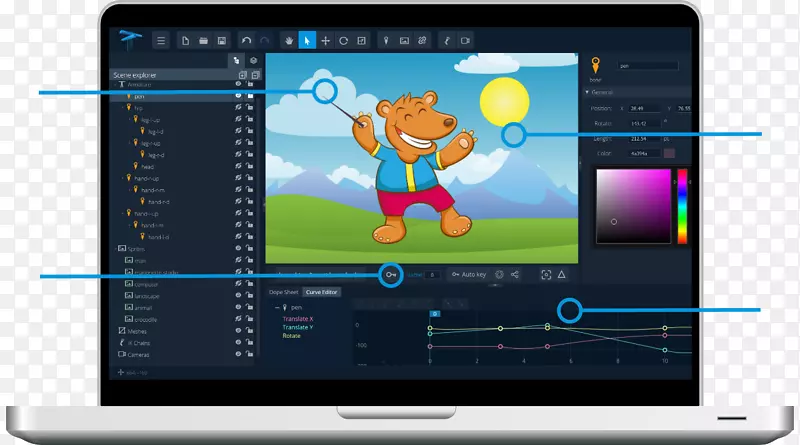The image size is (800, 445).
Task: Collapse the hand-r-m bone node
Action: click(130, 190)
